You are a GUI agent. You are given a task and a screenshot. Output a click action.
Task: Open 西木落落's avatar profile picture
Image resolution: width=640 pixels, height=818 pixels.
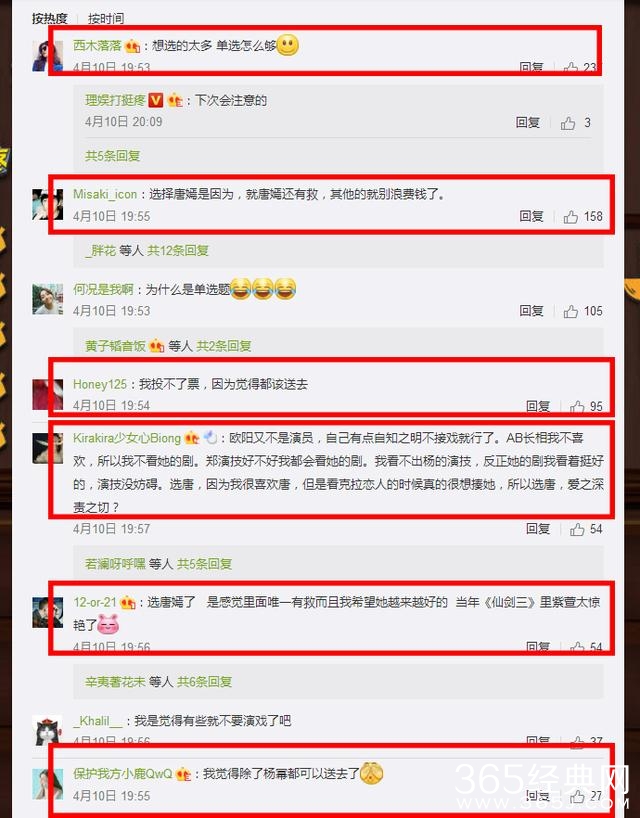click(x=47, y=56)
